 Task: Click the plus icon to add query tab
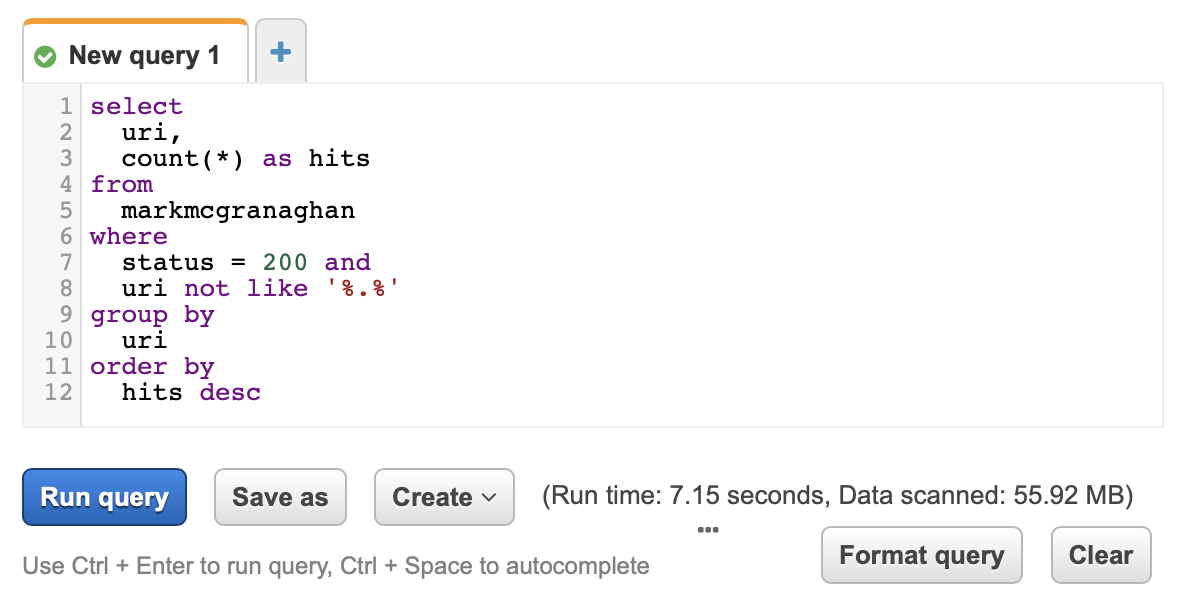(281, 52)
